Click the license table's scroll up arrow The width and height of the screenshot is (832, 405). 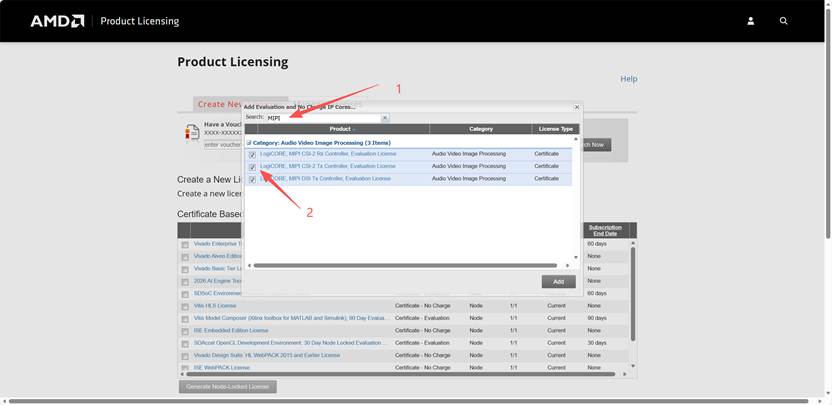(x=632, y=243)
